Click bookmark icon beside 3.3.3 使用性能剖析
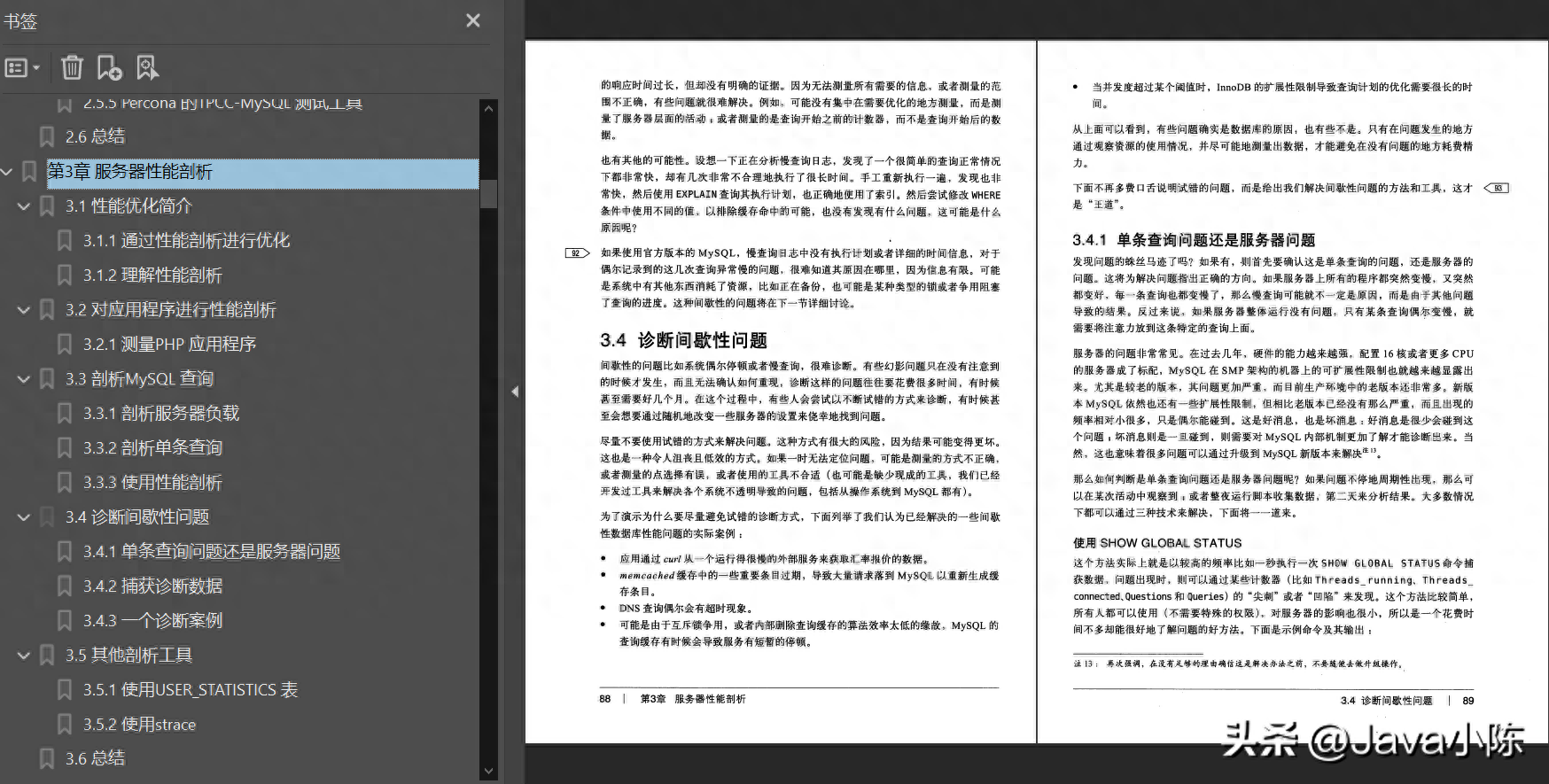Image resolution: width=1549 pixels, height=784 pixels. click(65, 482)
